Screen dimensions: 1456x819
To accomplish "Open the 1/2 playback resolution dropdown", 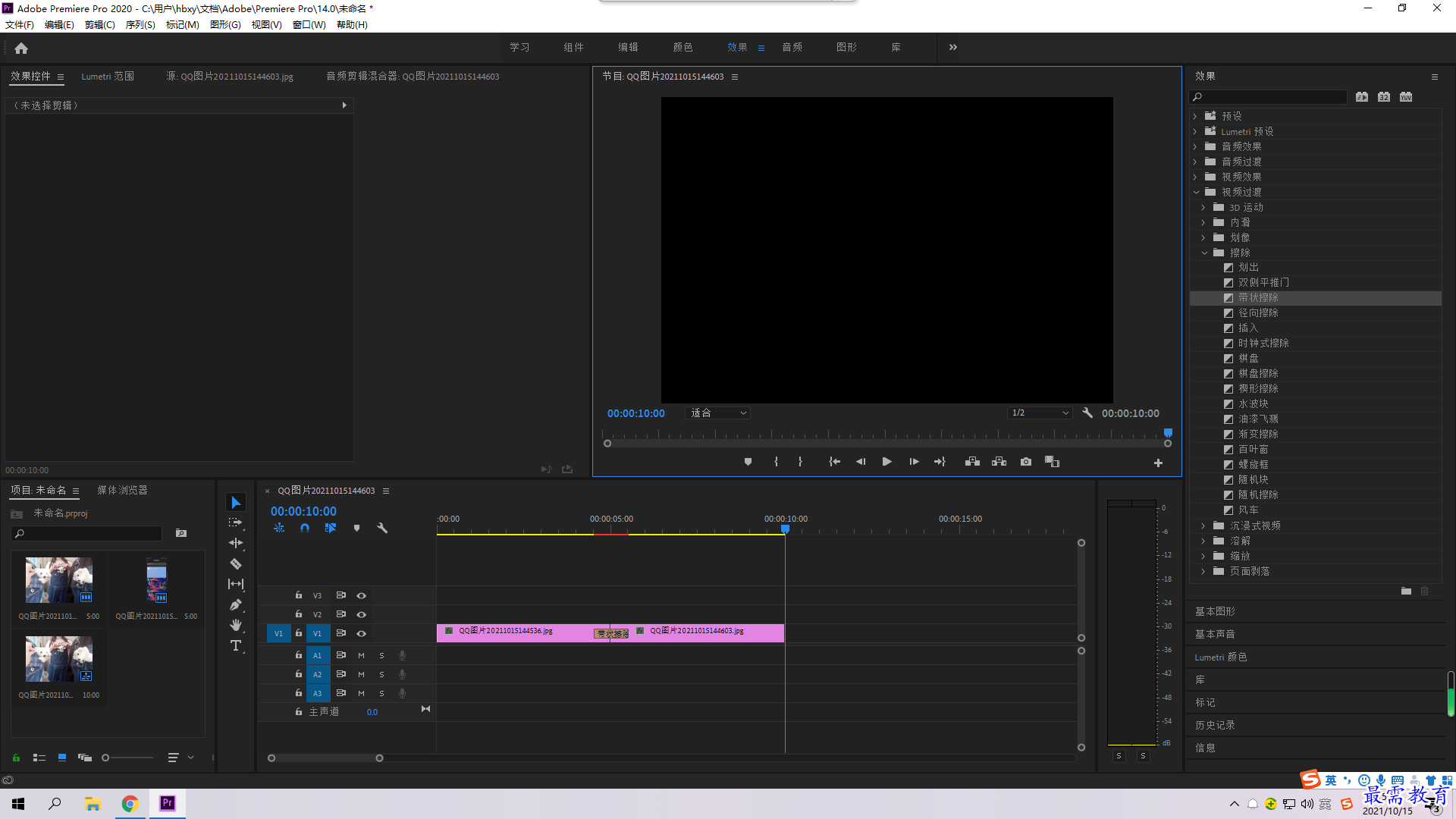I will [1040, 413].
